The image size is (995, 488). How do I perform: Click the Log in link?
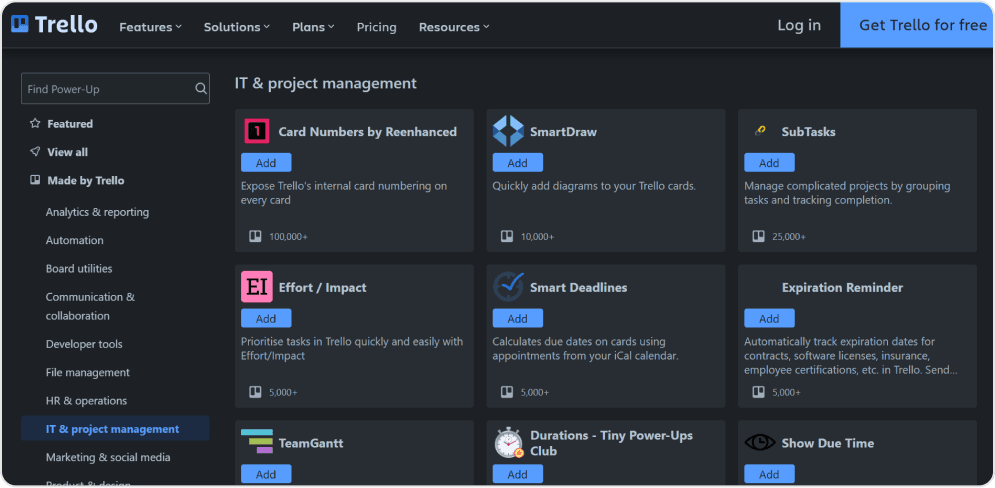tap(799, 25)
